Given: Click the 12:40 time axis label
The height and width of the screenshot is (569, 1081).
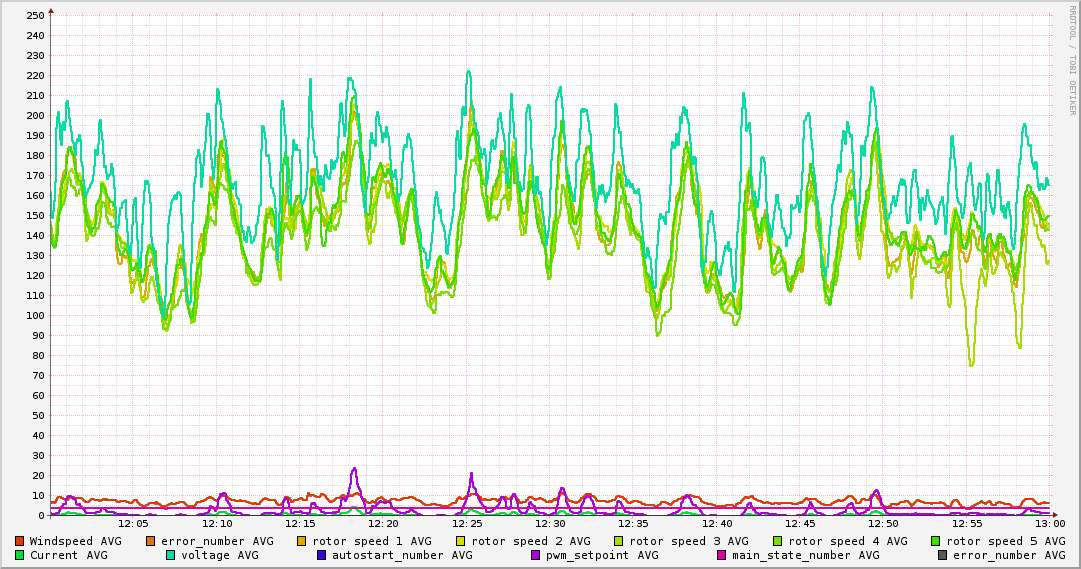Looking at the screenshot, I should tap(717, 524).
